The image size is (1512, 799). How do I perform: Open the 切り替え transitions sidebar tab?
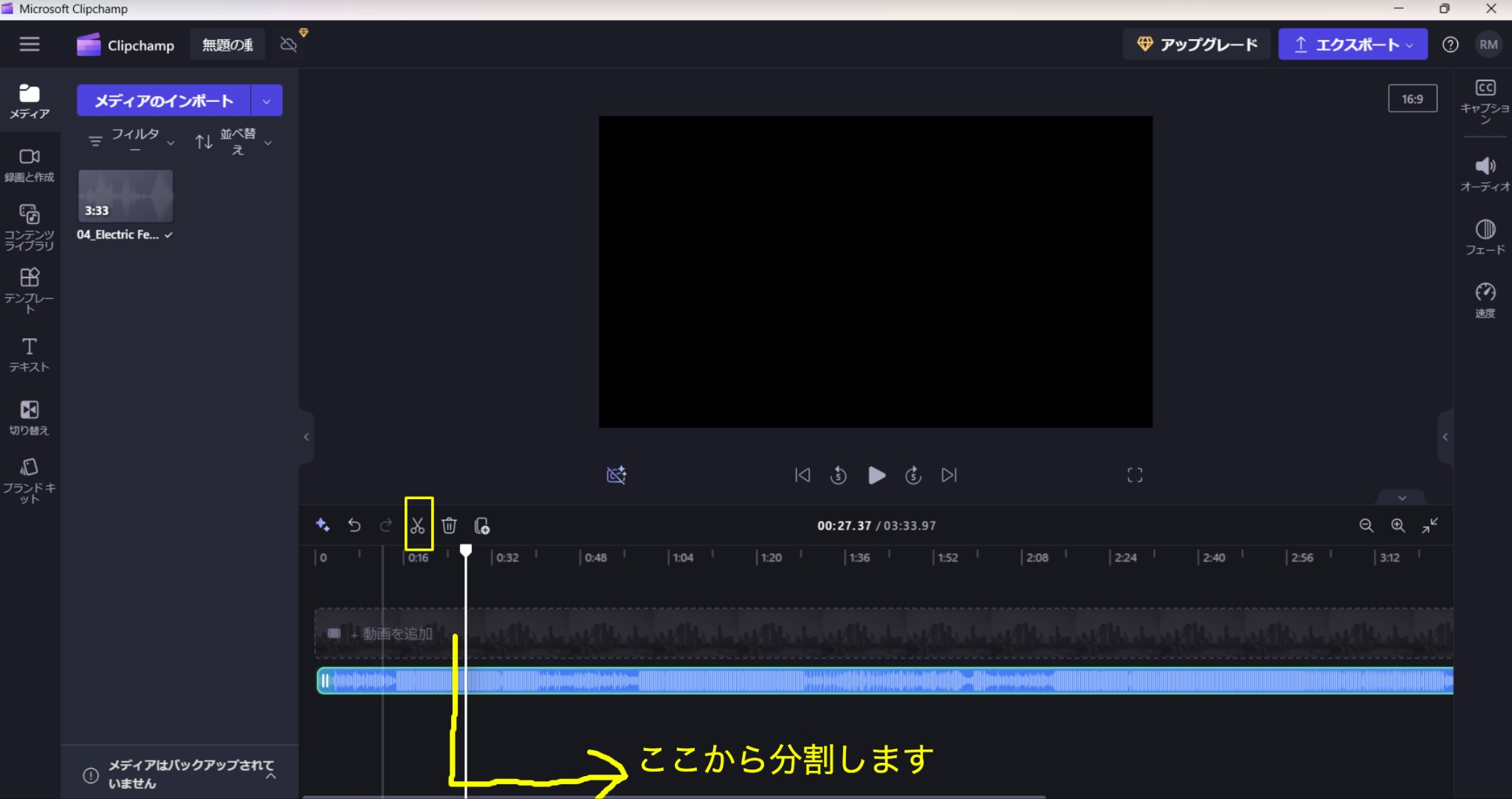point(30,418)
